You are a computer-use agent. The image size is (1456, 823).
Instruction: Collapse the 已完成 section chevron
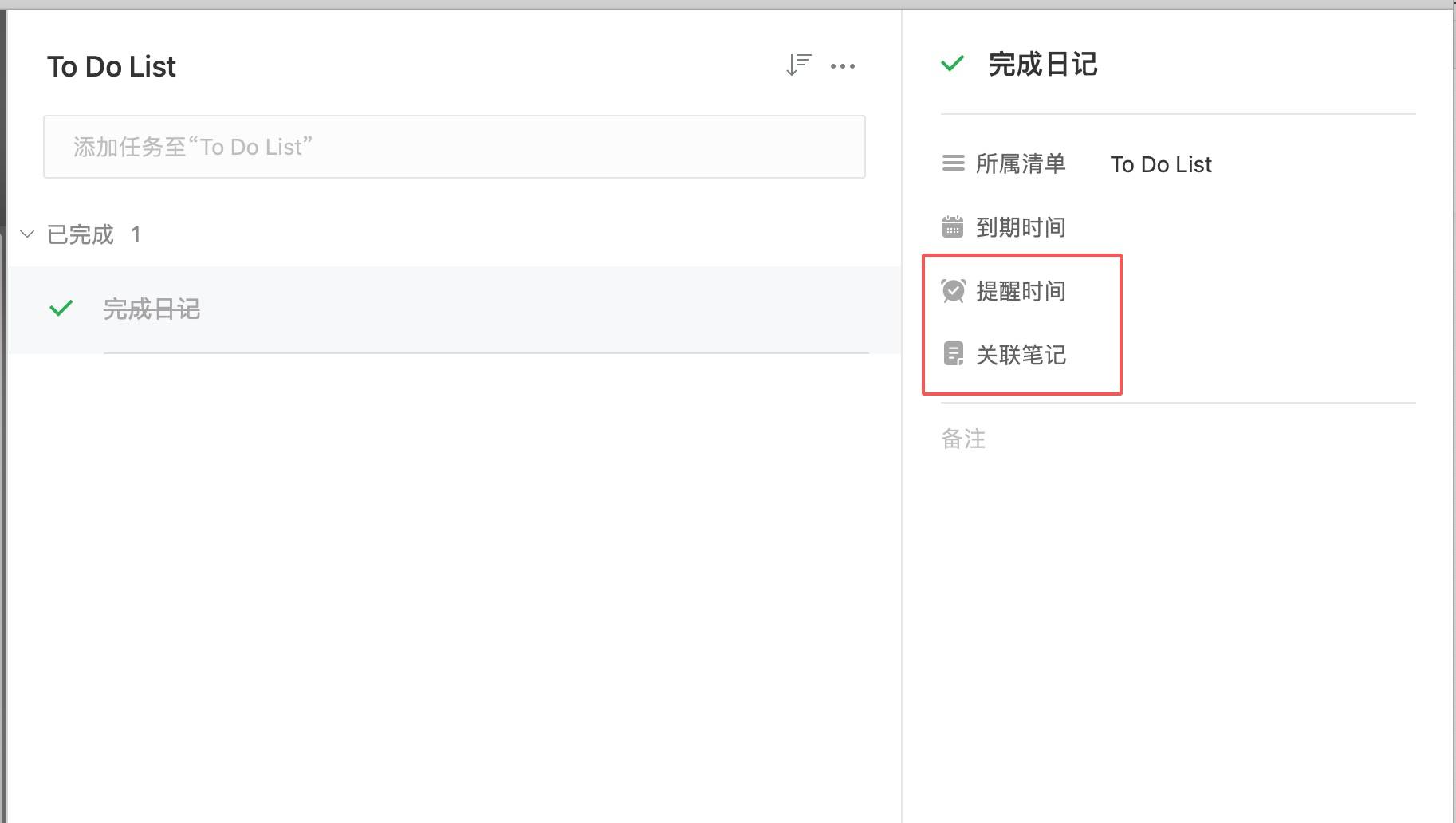click(x=27, y=234)
